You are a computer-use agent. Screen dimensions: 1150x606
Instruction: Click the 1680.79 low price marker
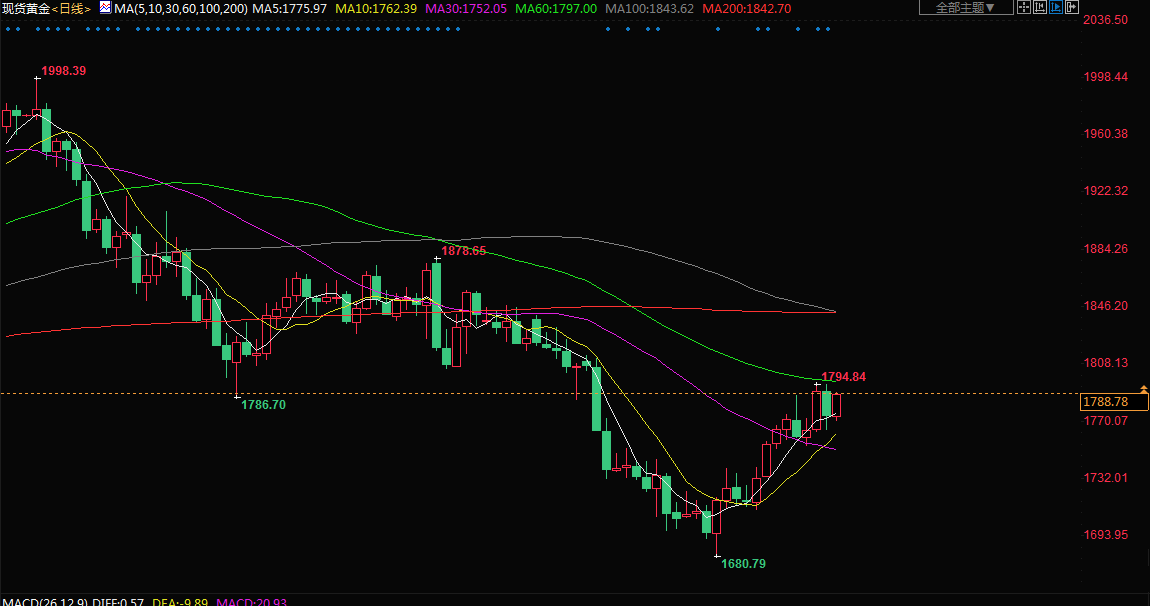click(x=743, y=564)
